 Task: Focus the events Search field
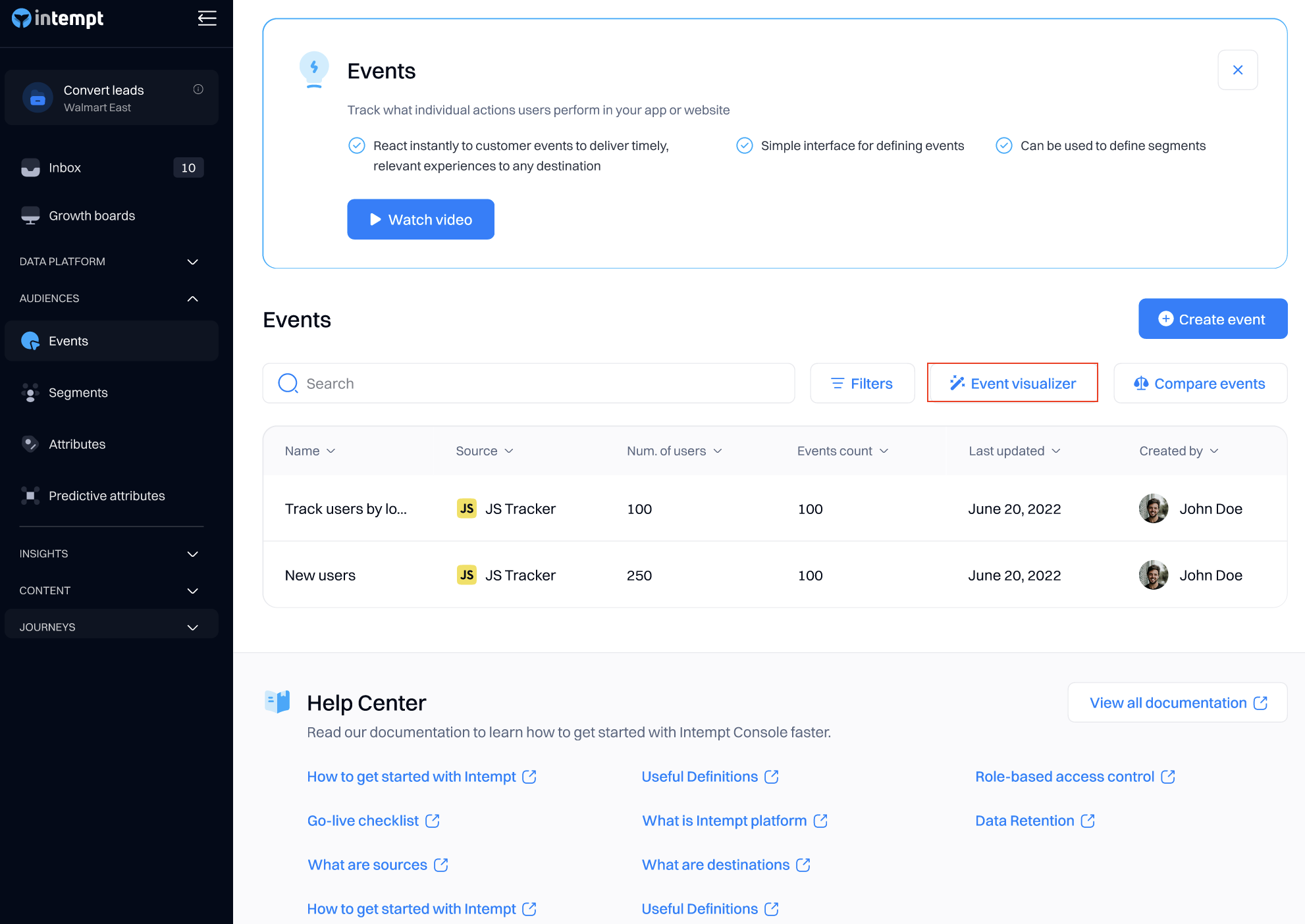pyautogui.click(x=528, y=383)
